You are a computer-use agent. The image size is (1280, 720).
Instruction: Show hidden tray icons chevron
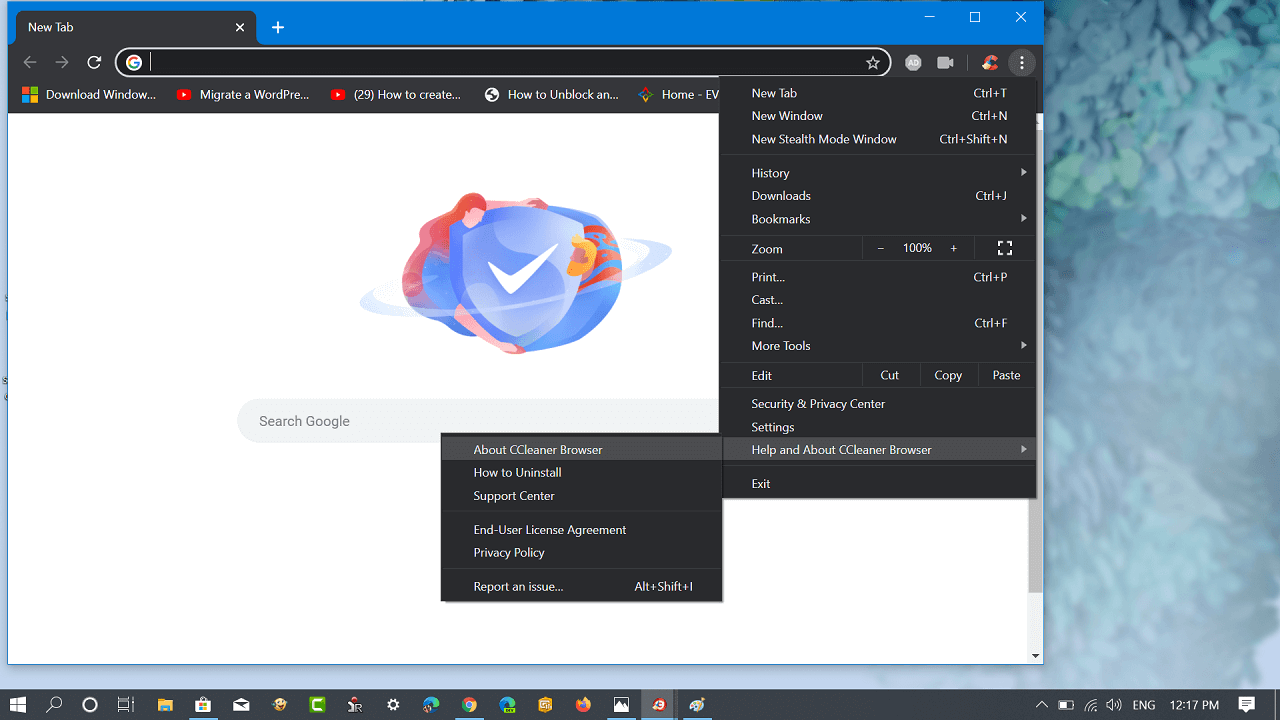pos(1042,705)
